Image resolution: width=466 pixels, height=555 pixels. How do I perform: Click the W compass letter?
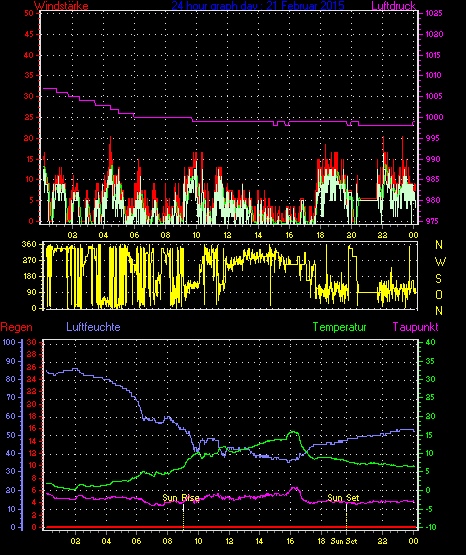pyautogui.click(x=440, y=262)
